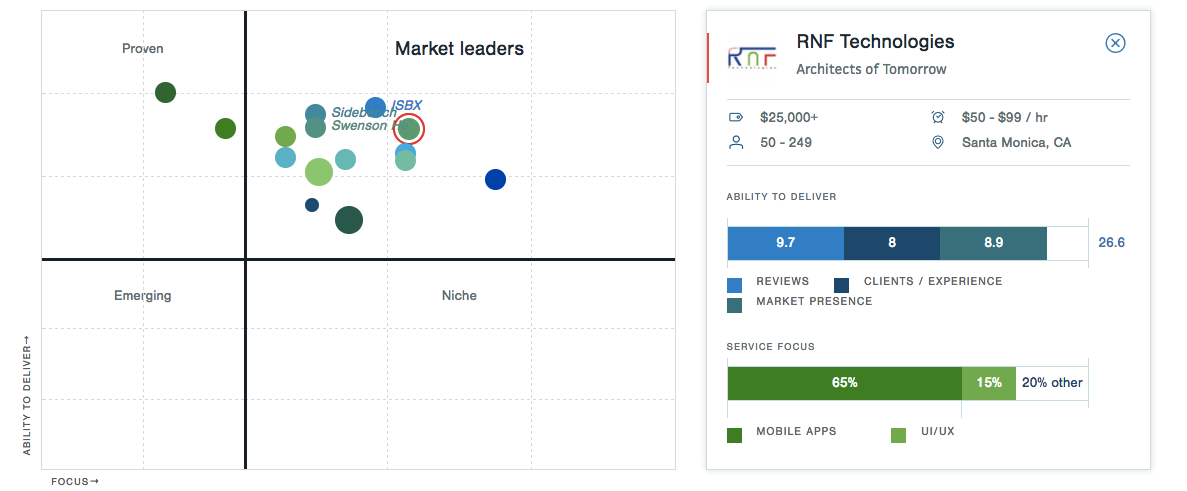Viewport: 1187px width, 491px height.
Task: Click the Clients / Experience legend color swatch
Action: point(841,285)
